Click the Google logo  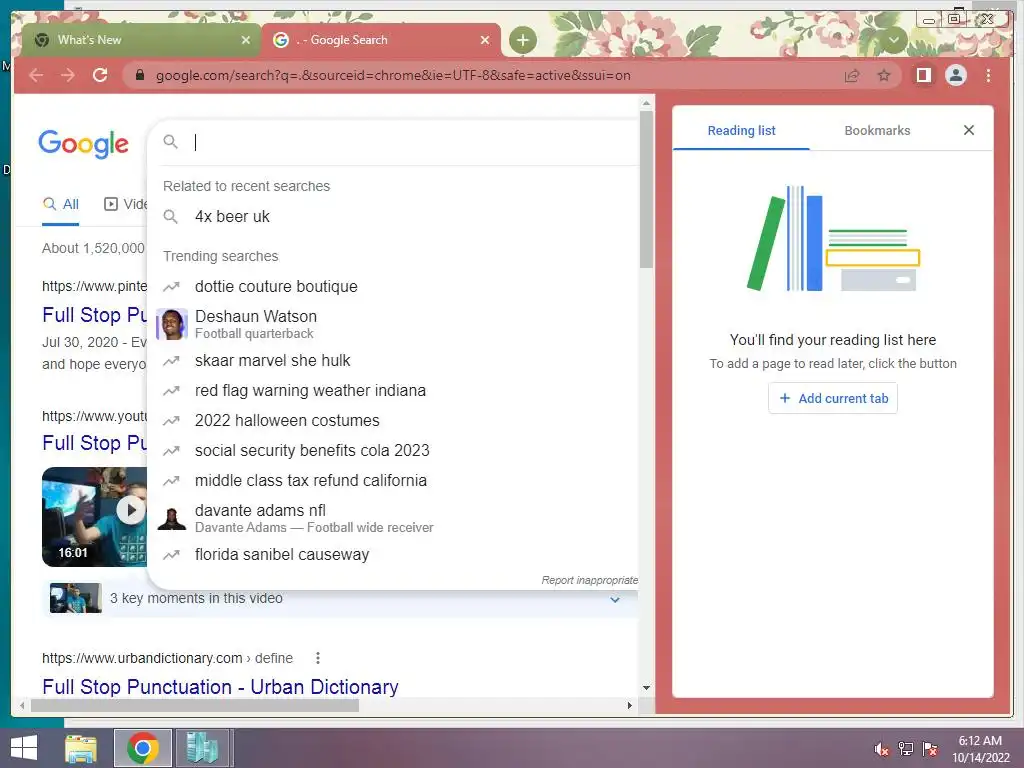coord(84,144)
